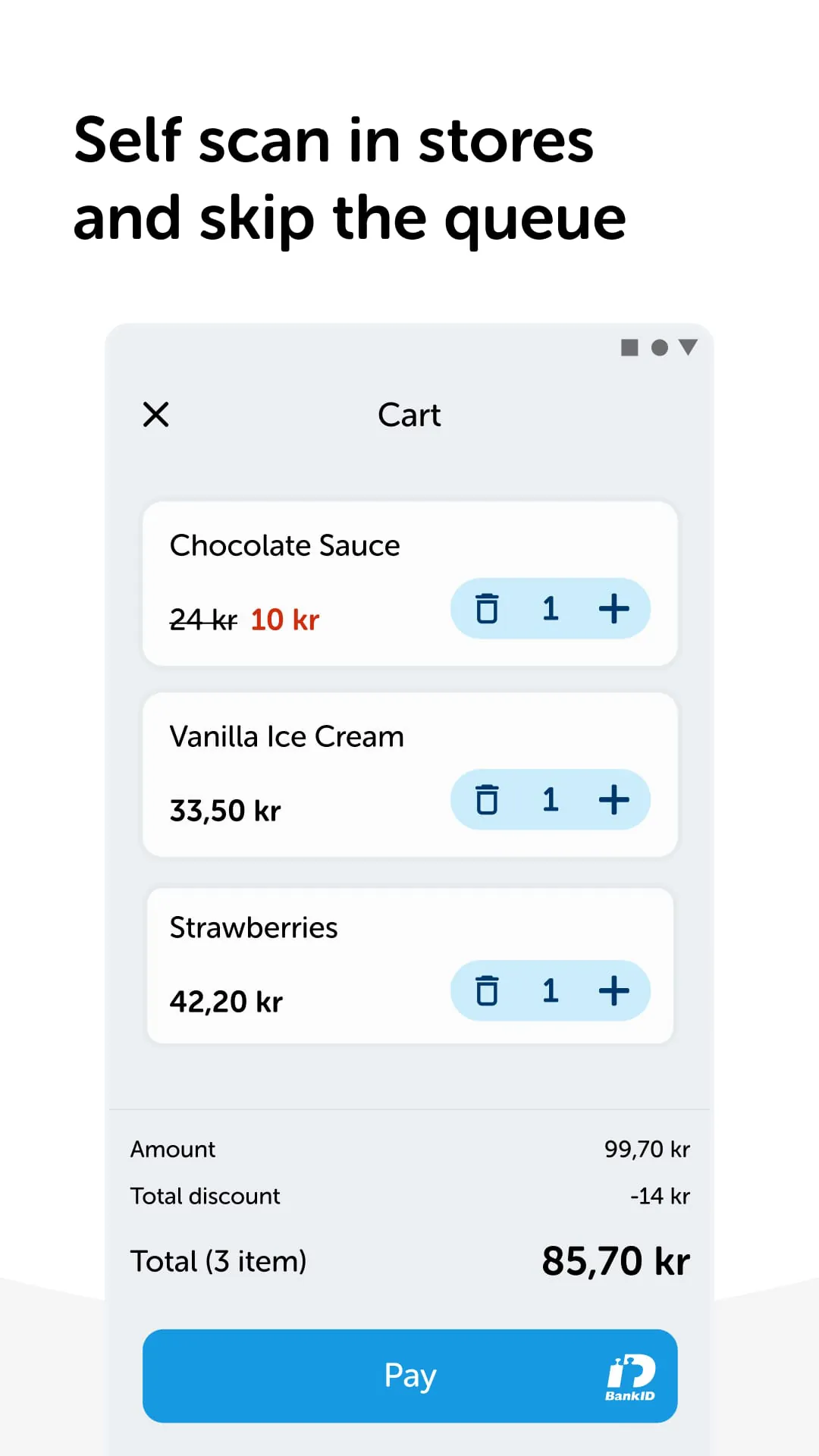The width and height of the screenshot is (819, 1456).
Task: Tap Strawberries quantity number 1
Action: (551, 990)
